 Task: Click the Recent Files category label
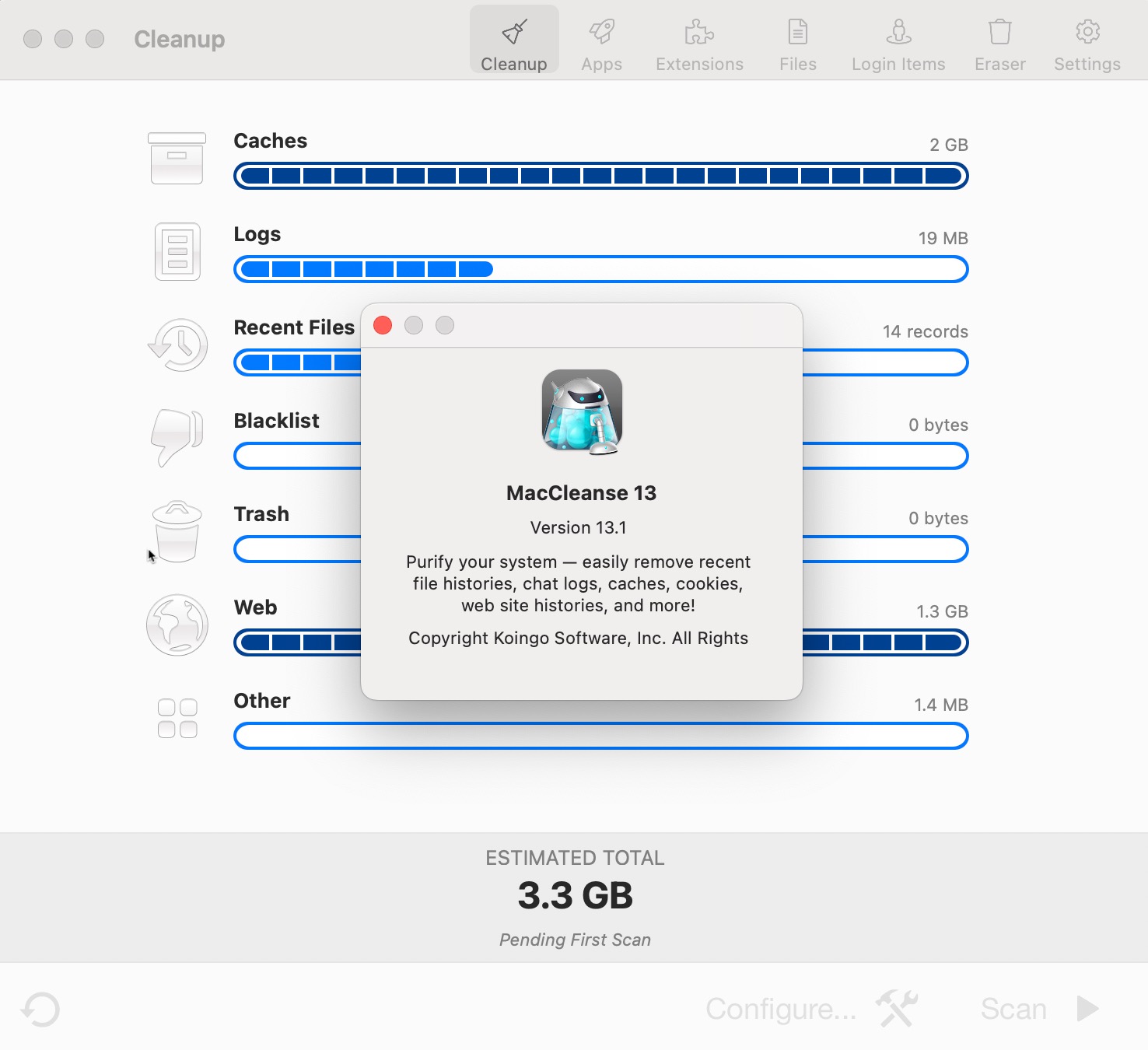(294, 327)
